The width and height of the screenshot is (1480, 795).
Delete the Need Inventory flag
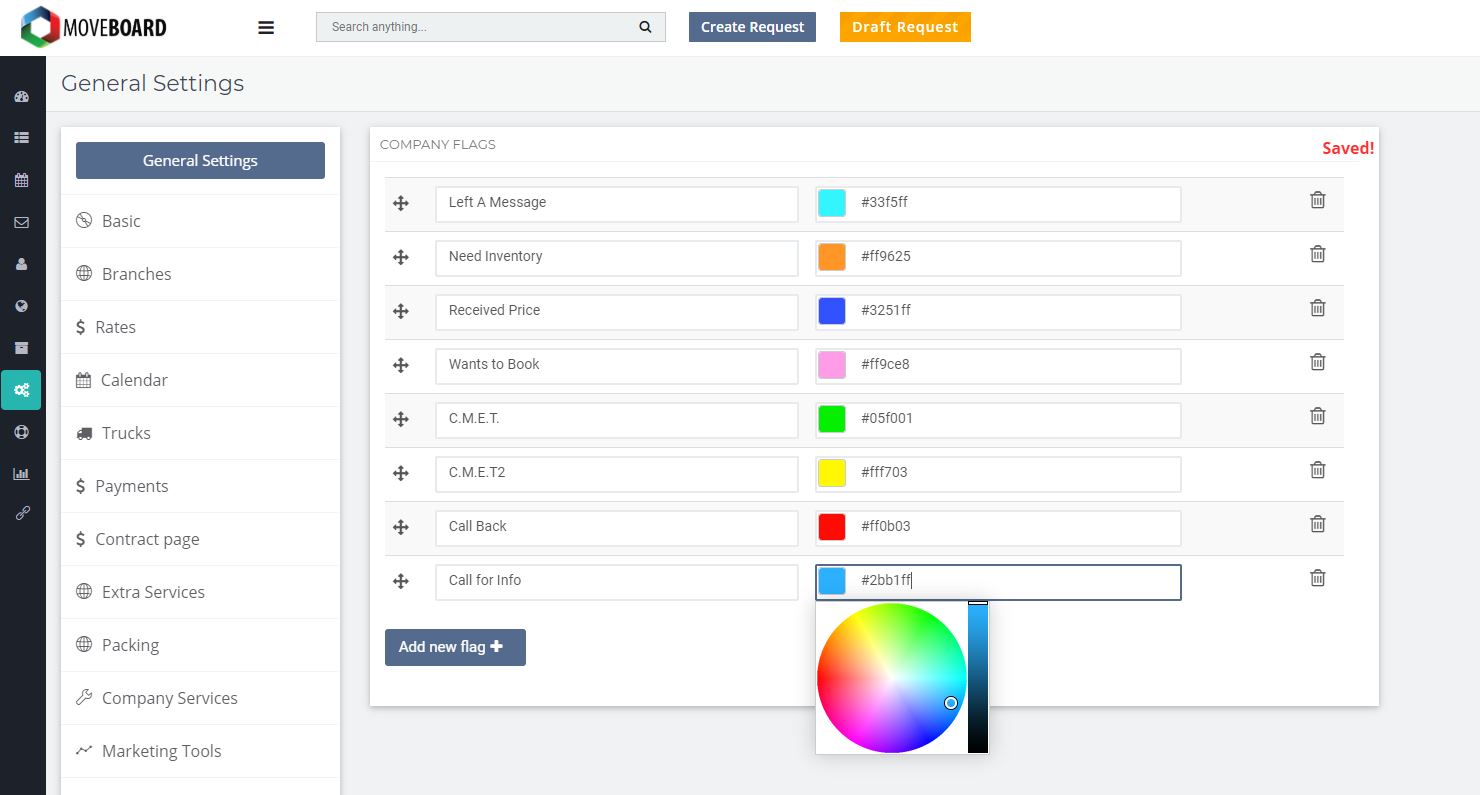[1318, 254]
